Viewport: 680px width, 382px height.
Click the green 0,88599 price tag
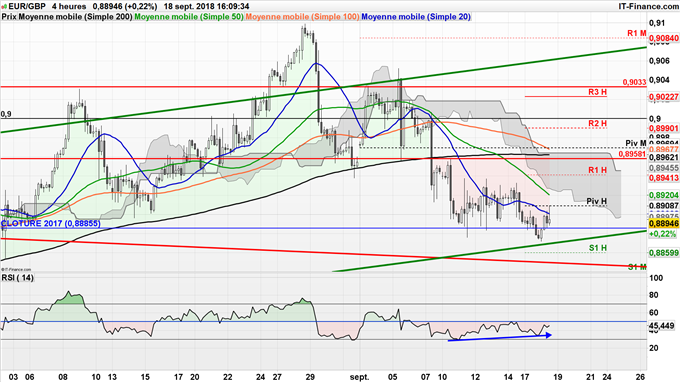point(664,253)
